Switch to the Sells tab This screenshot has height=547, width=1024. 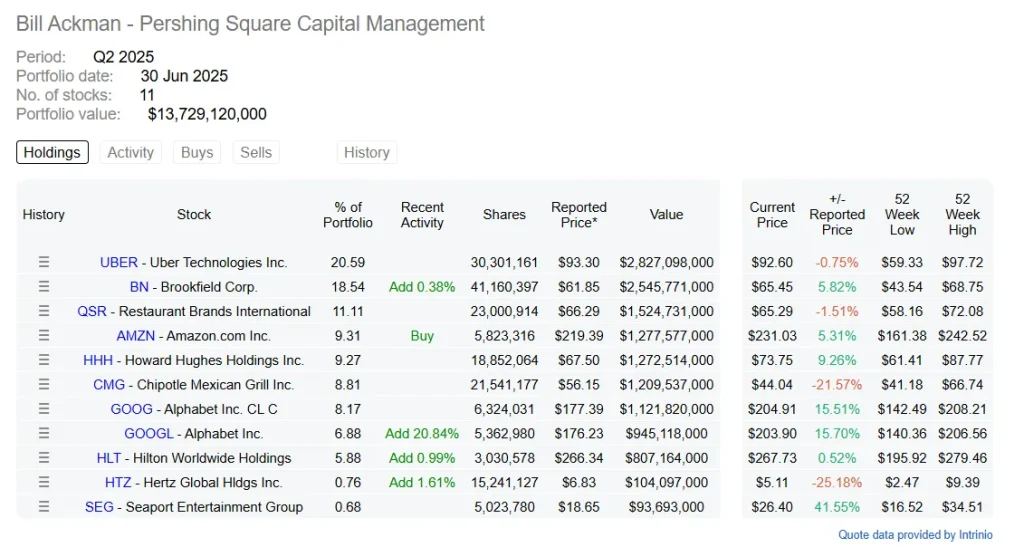tap(256, 152)
